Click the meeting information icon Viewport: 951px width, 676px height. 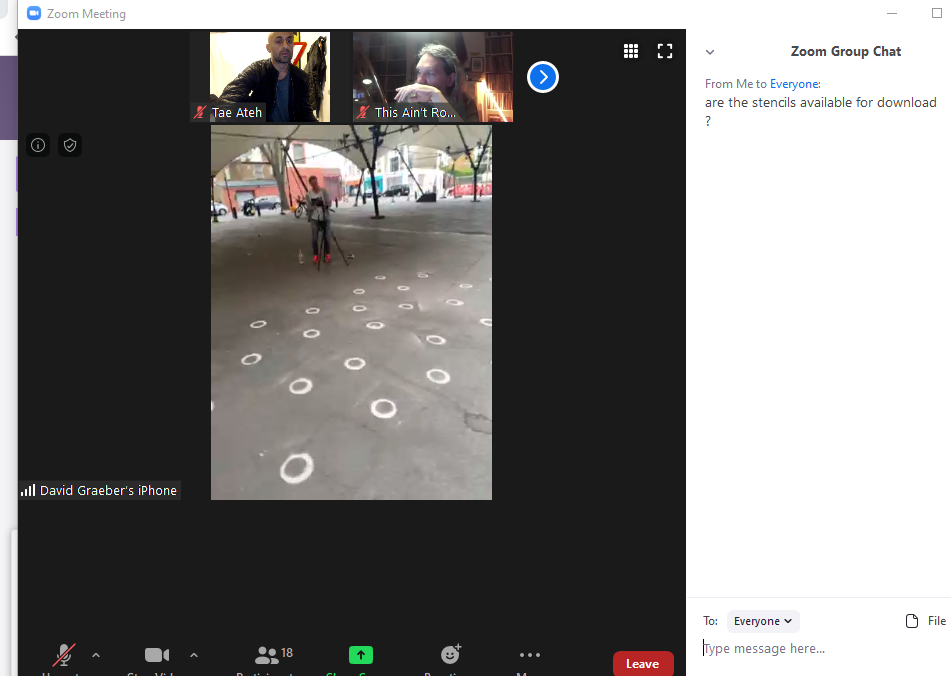38,145
